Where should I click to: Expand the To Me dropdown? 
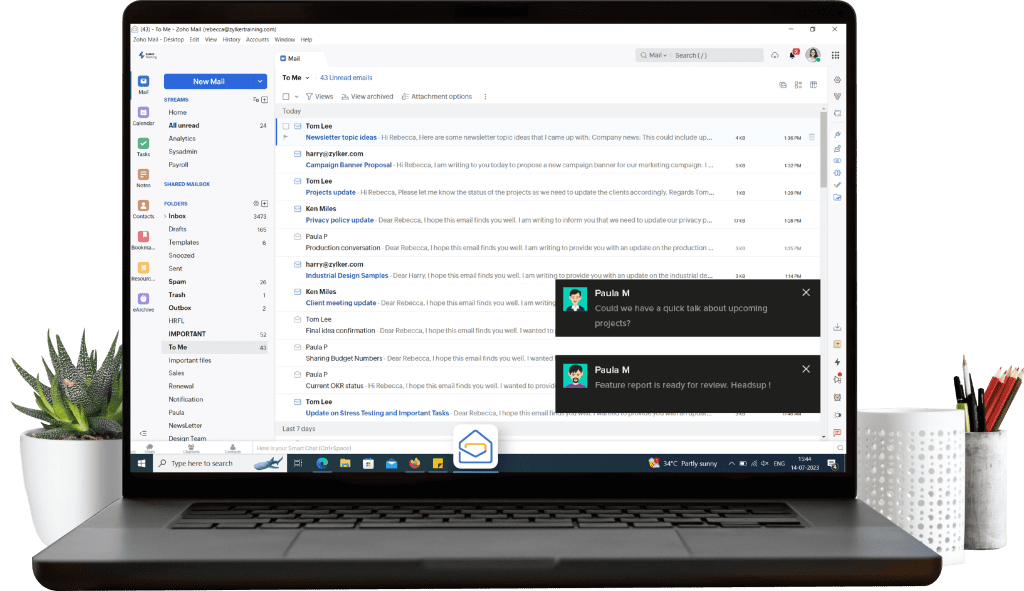[308, 76]
